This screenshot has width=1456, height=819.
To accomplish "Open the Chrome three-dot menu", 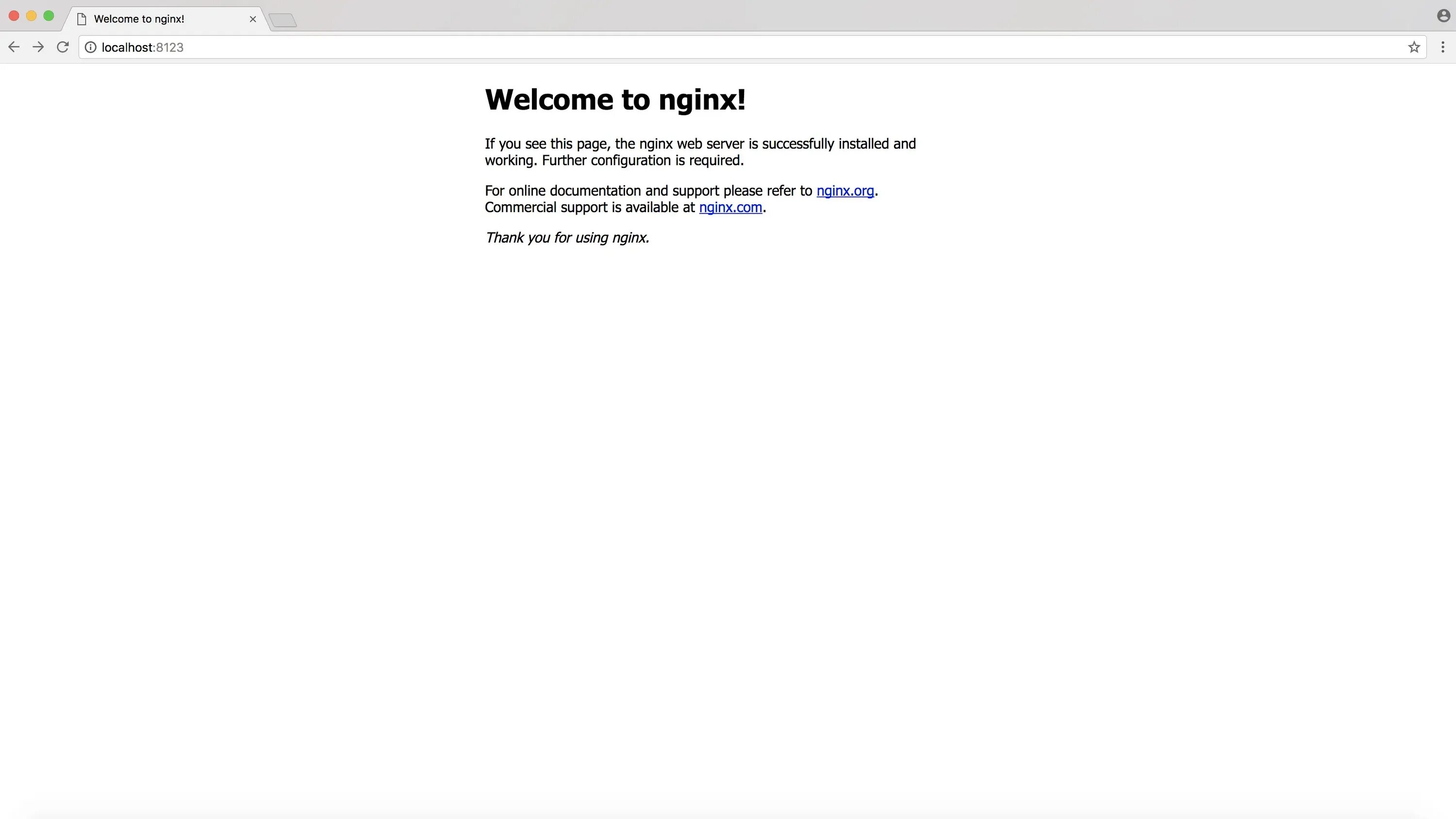I will point(1442,48).
